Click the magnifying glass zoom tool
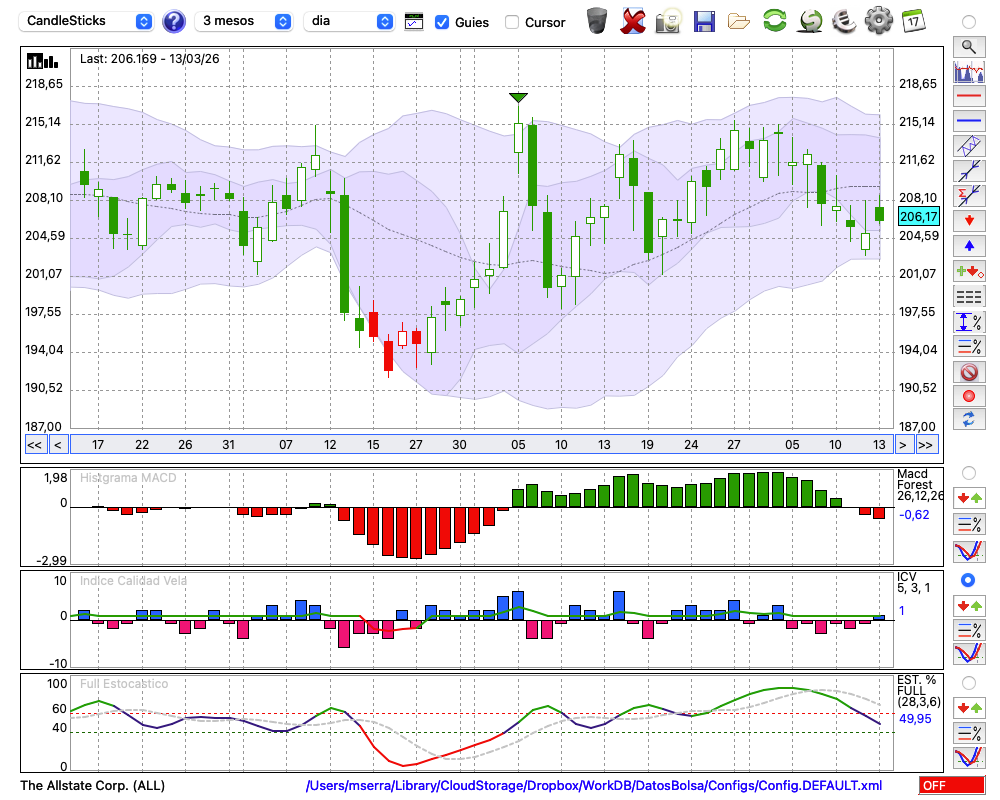Image resolution: width=1000 pixels, height=800 pixels. pyautogui.click(x=969, y=47)
